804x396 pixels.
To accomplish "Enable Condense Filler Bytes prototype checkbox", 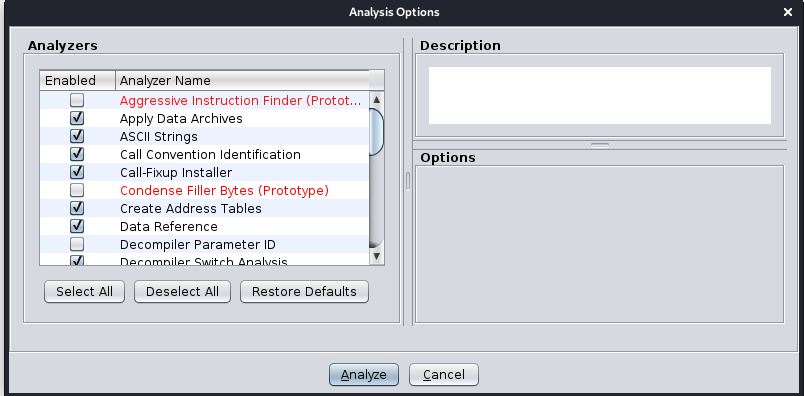I will 77,190.
